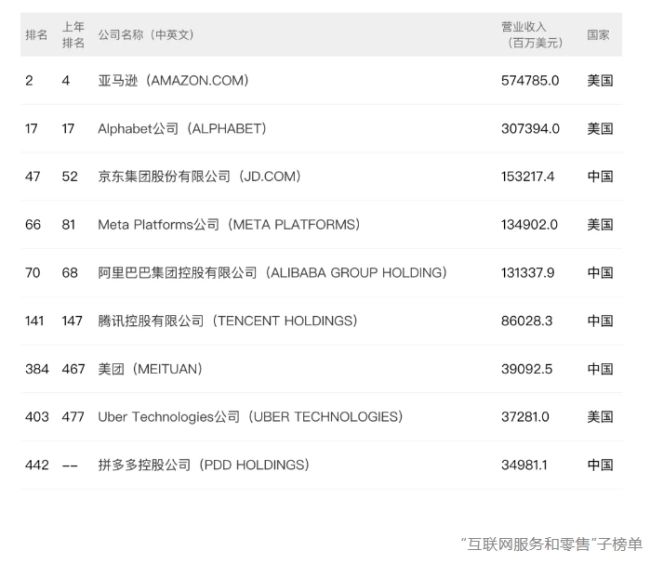Click the 排名 column header

pos(36,35)
